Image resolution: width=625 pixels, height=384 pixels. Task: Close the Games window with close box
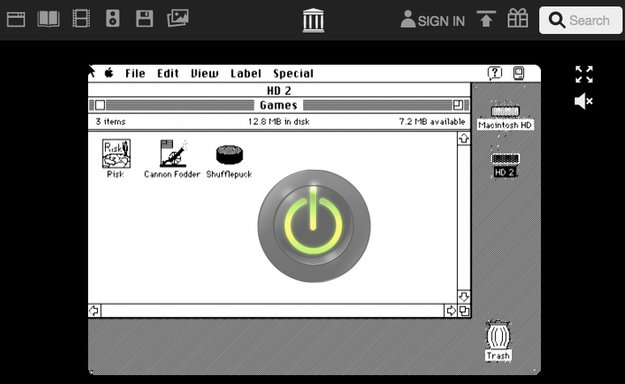[x=100, y=105]
